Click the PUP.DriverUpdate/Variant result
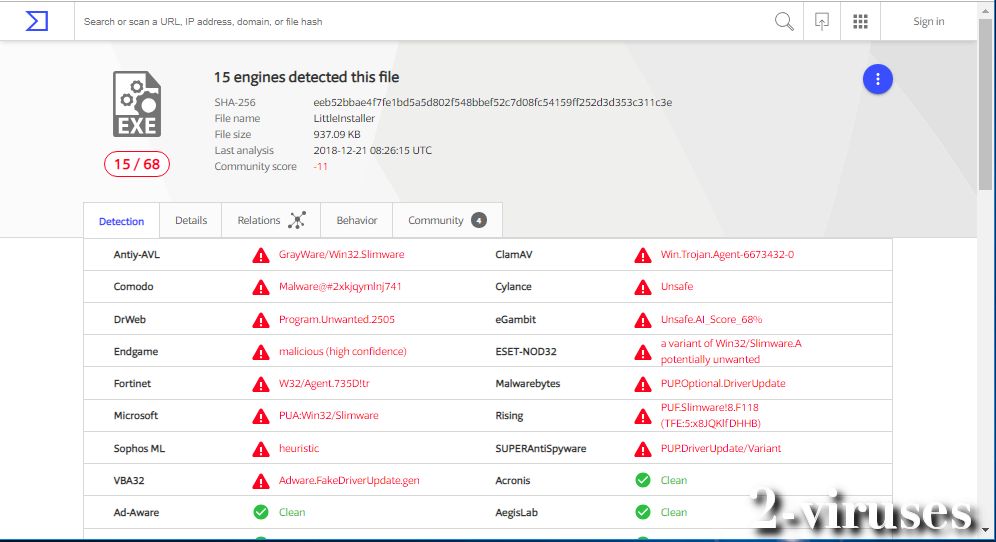The height and width of the screenshot is (542, 996). tap(721, 448)
